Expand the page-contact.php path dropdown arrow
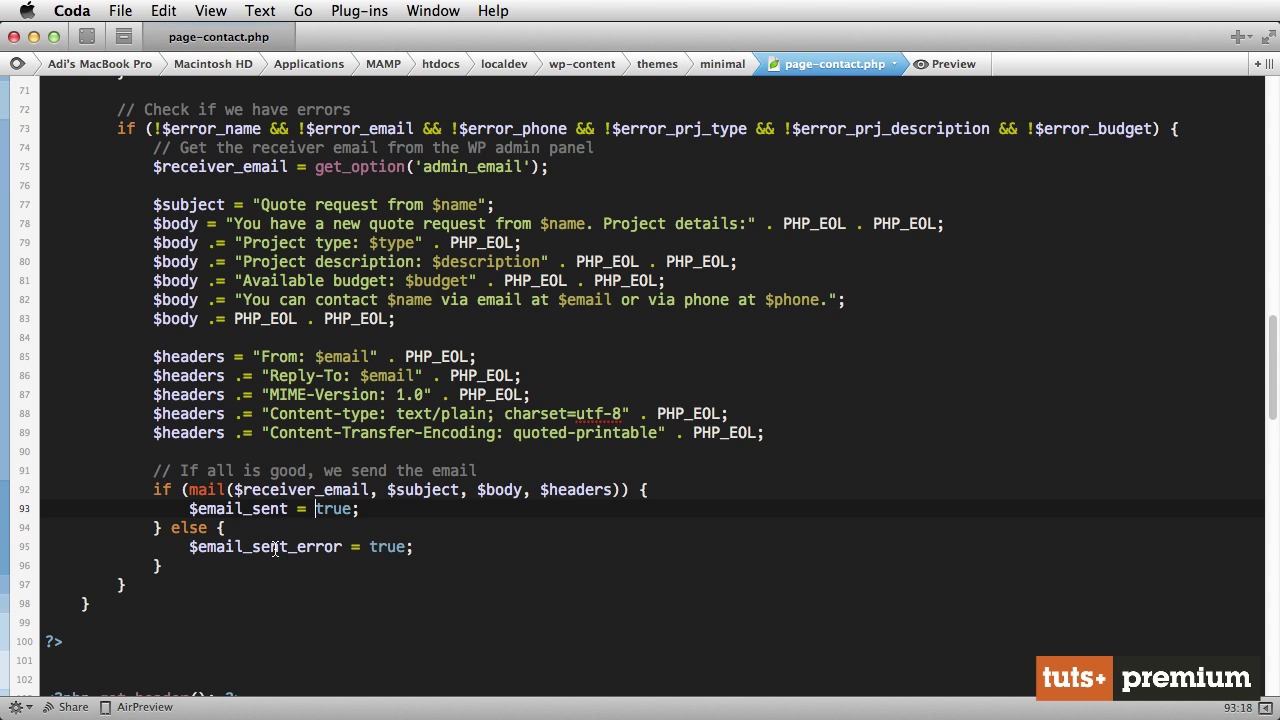Screen dimensions: 1280x720 click(x=893, y=64)
